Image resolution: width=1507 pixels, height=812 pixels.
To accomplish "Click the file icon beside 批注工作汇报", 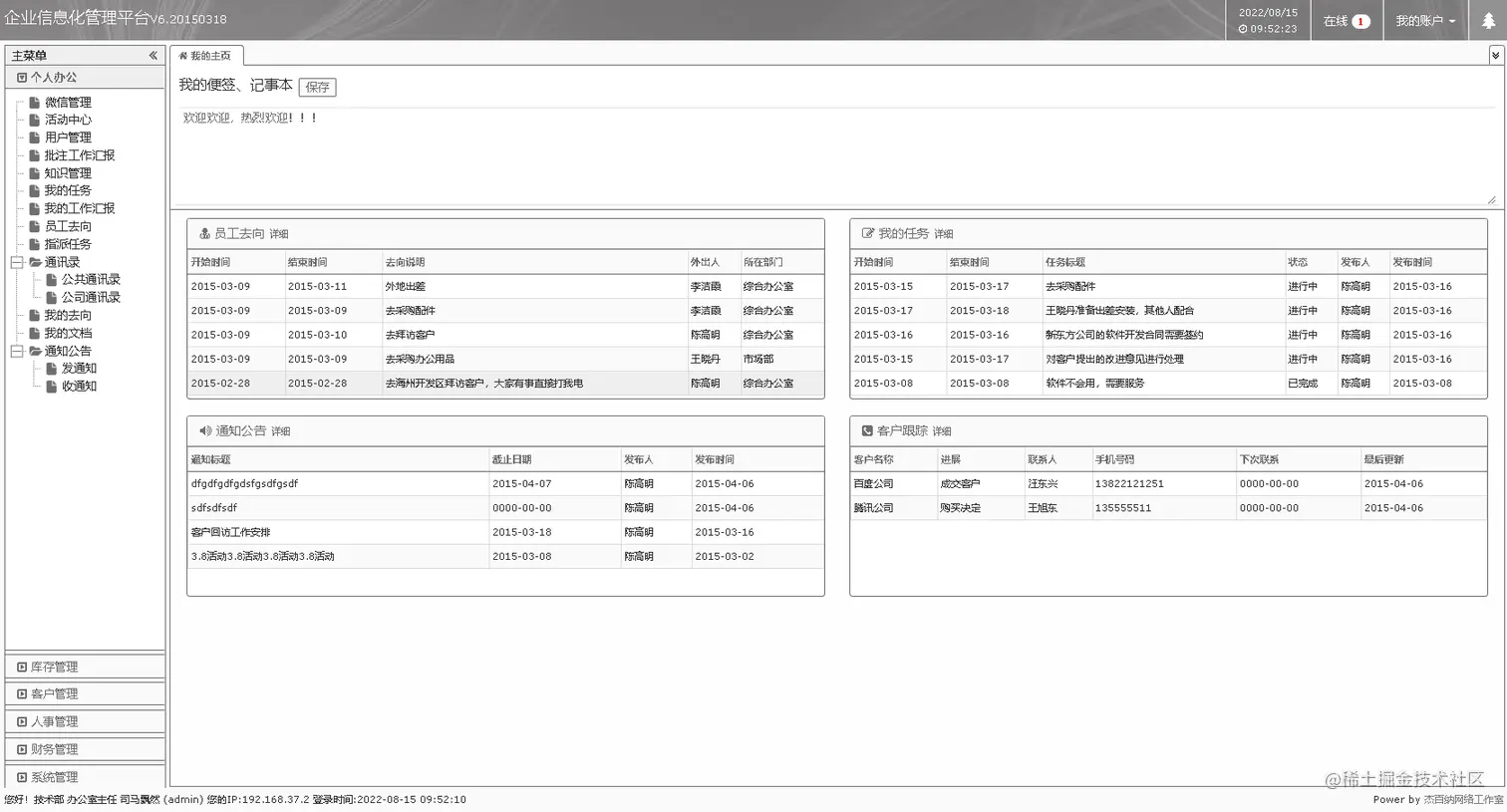I will pos(35,155).
